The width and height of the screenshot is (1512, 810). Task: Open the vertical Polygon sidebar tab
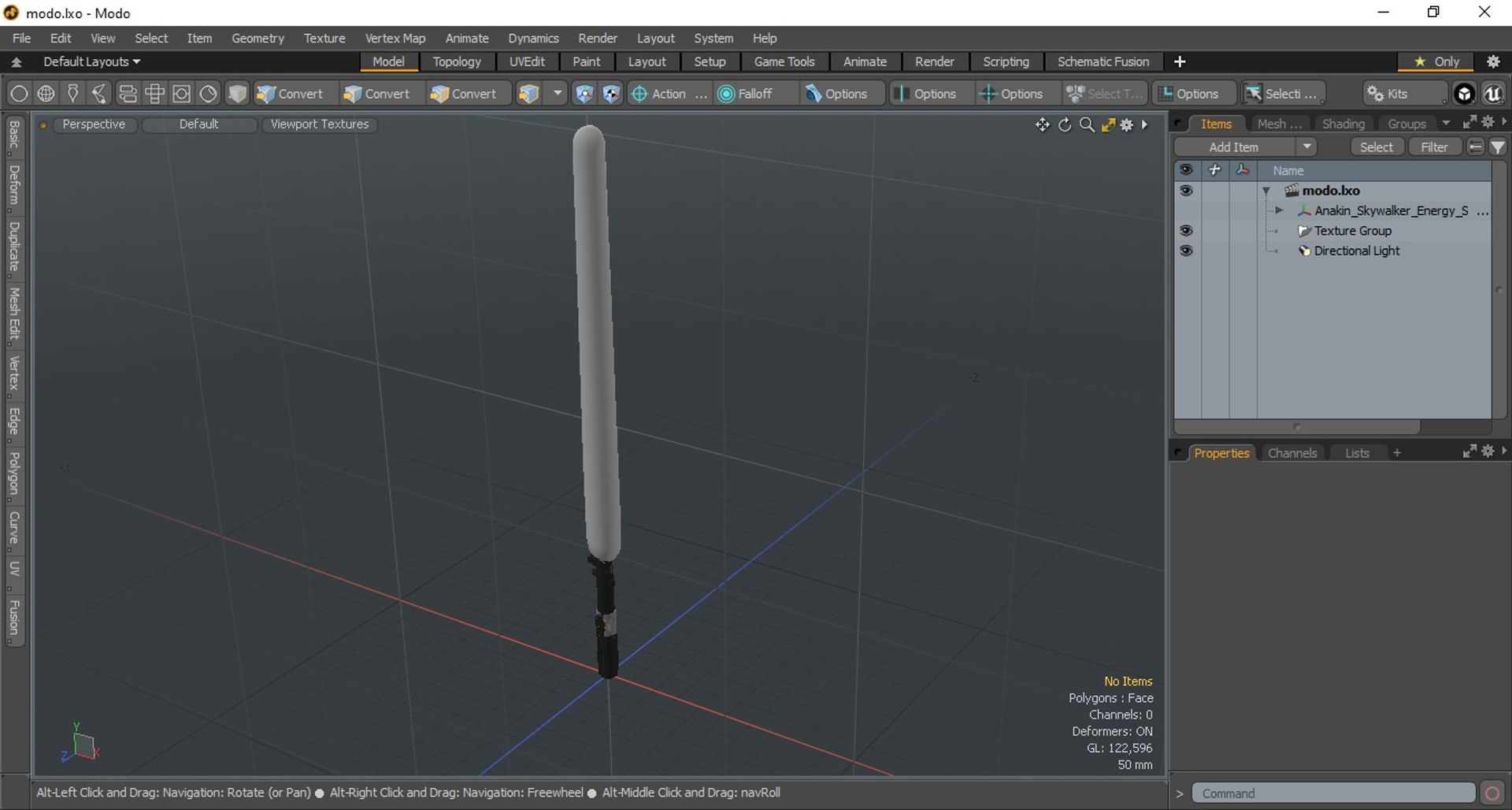coord(14,474)
